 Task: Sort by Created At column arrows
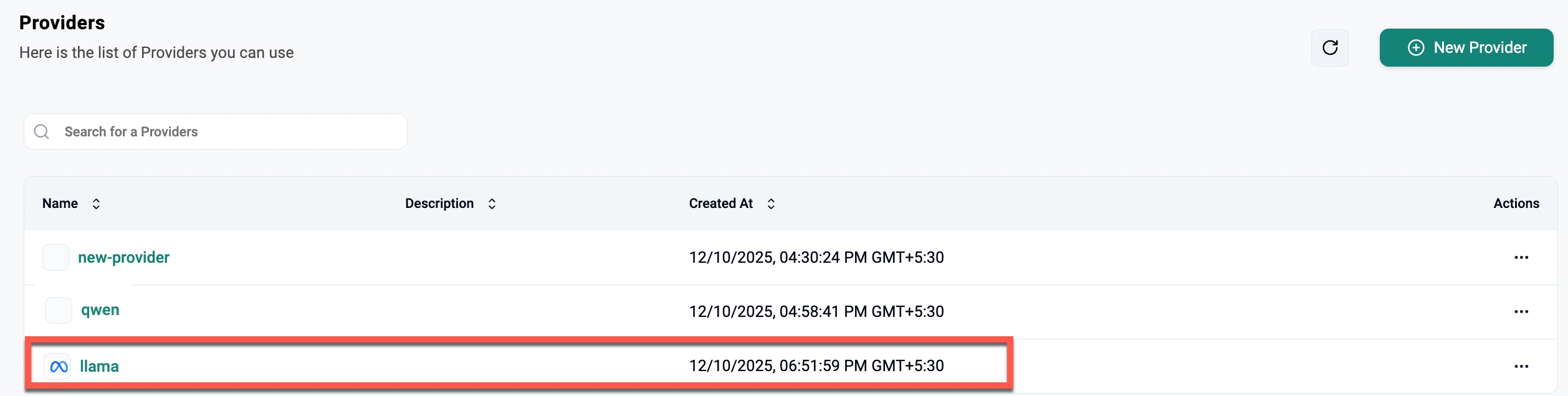pos(771,204)
